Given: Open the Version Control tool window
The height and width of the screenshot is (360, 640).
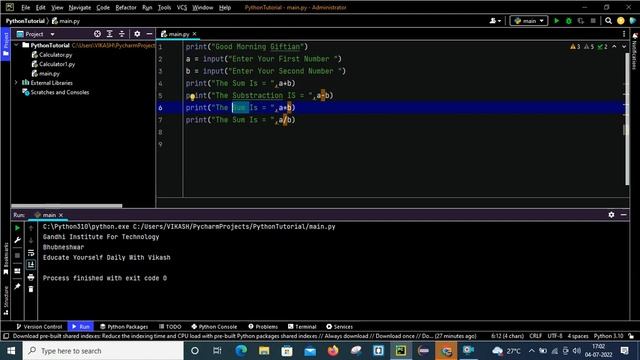Looking at the screenshot, I should 39,327.
